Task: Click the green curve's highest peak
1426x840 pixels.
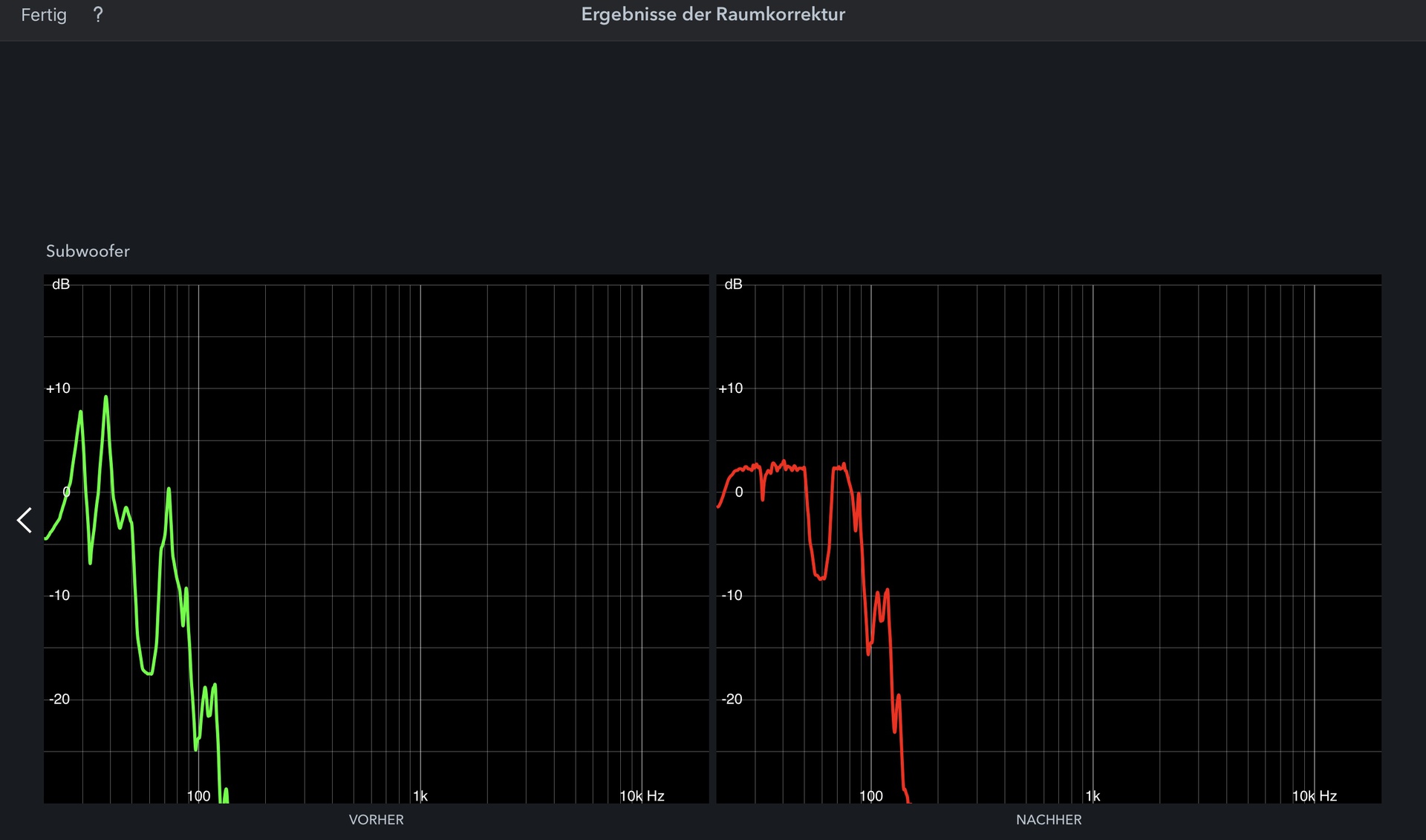Action: pos(105,398)
